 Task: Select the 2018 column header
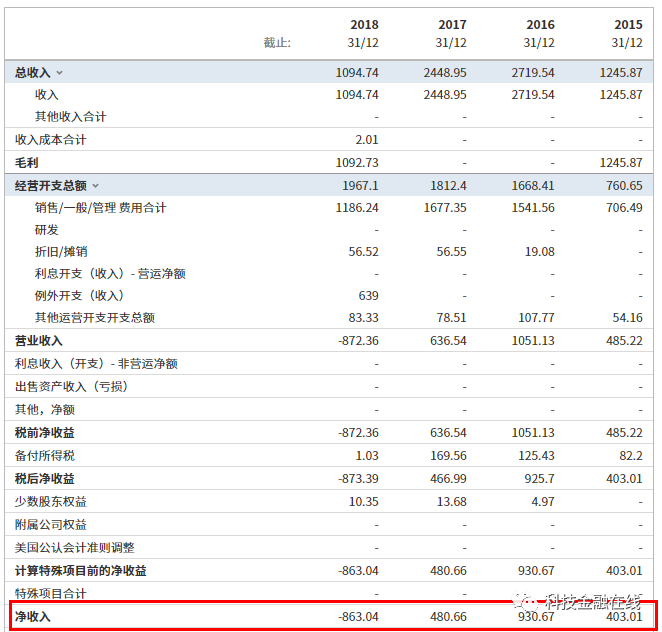pyautogui.click(x=364, y=24)
